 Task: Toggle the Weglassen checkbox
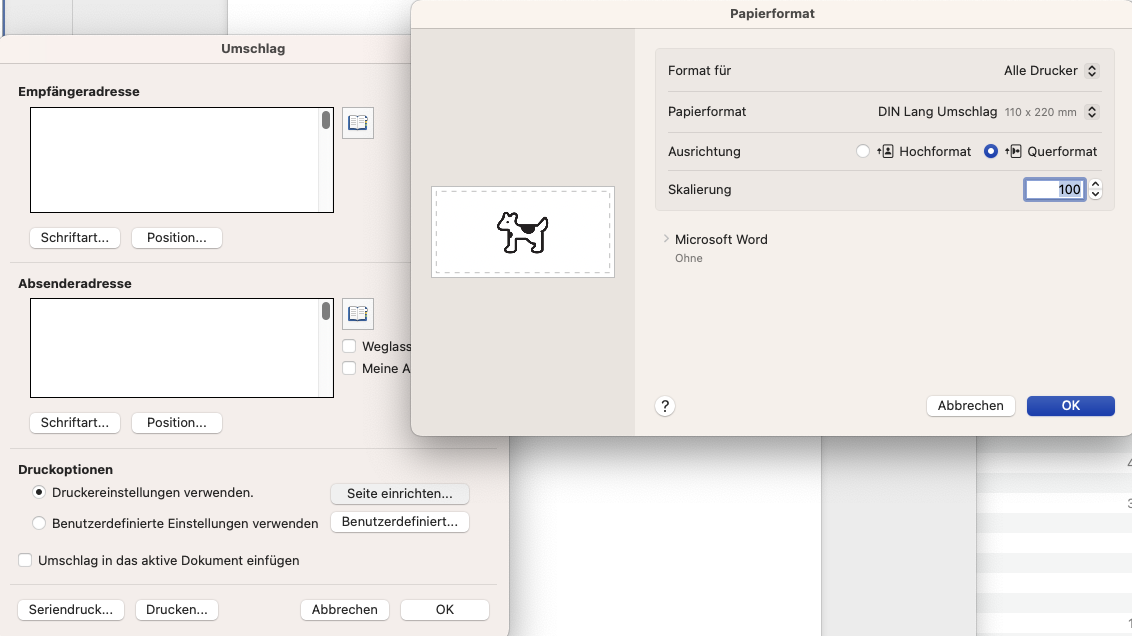click(x=349, y=346)
